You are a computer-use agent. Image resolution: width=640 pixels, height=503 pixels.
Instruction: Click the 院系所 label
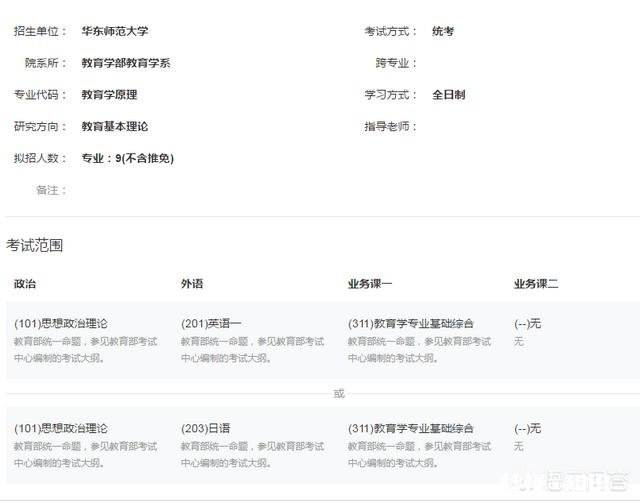pyautogui.click(x=45, y=63)
